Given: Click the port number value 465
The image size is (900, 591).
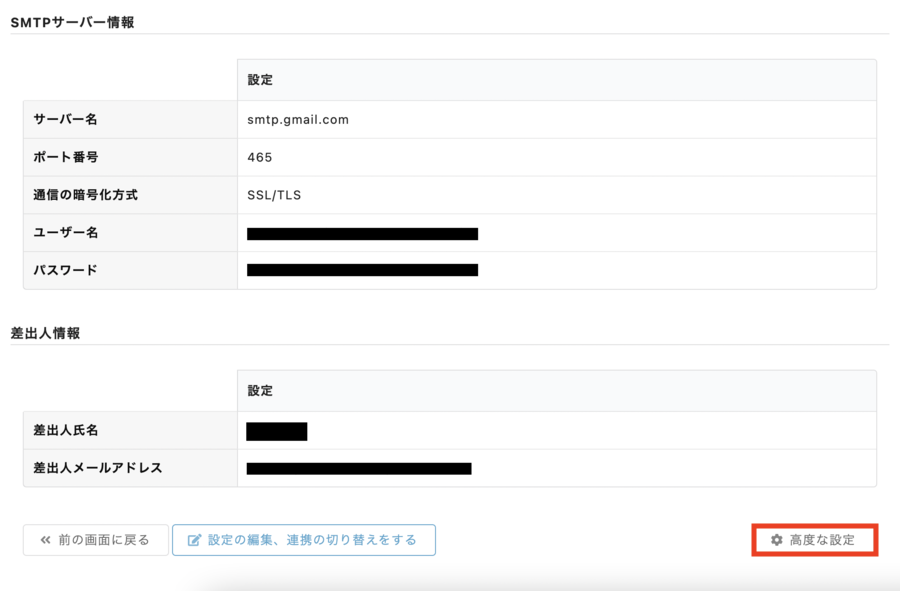Looking at the screenshot, I should (260, 157).
